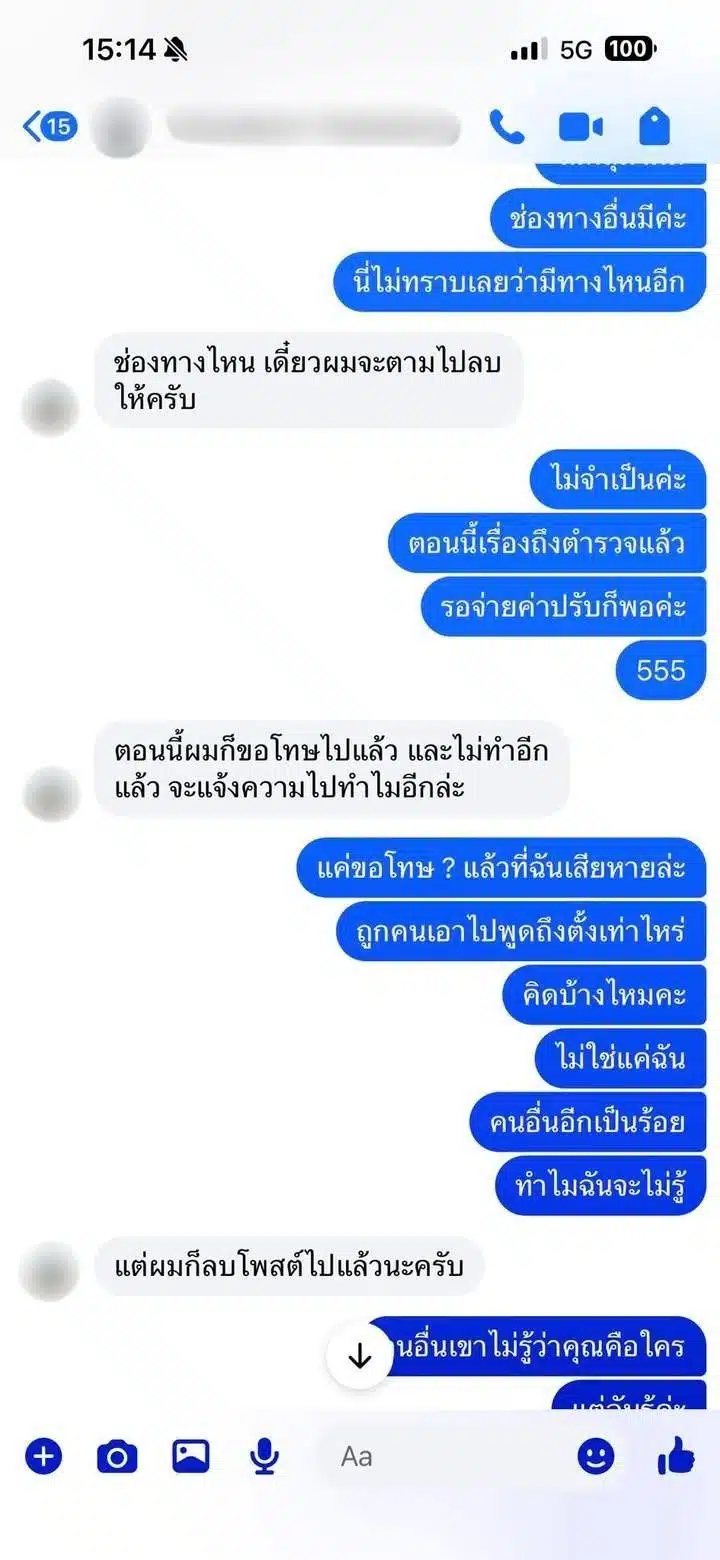Image resolution: width=720 pixels, height=1560 pixels.
Task: Open the plus attachments menu
Action: 43,1456
